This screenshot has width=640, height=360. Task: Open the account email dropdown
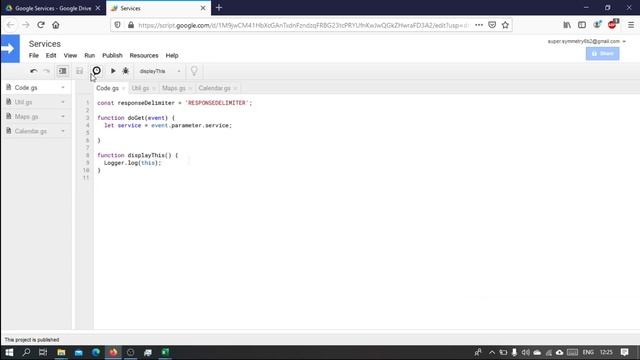pyautogui.click(x=587, y=41)
